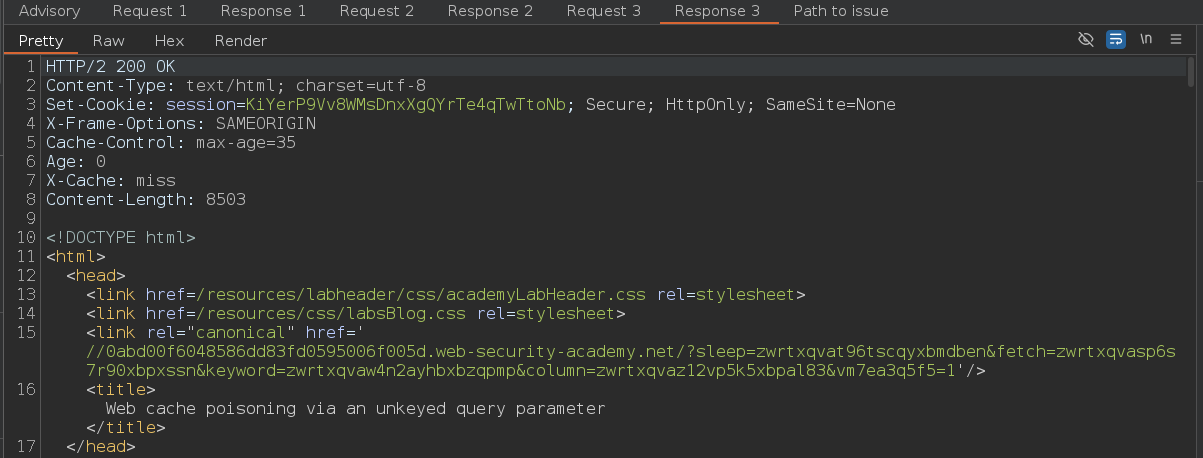Switch to Pretty view
Image resolution: width=1203 pixels, height=458 pixels.
tap(41, 41)
